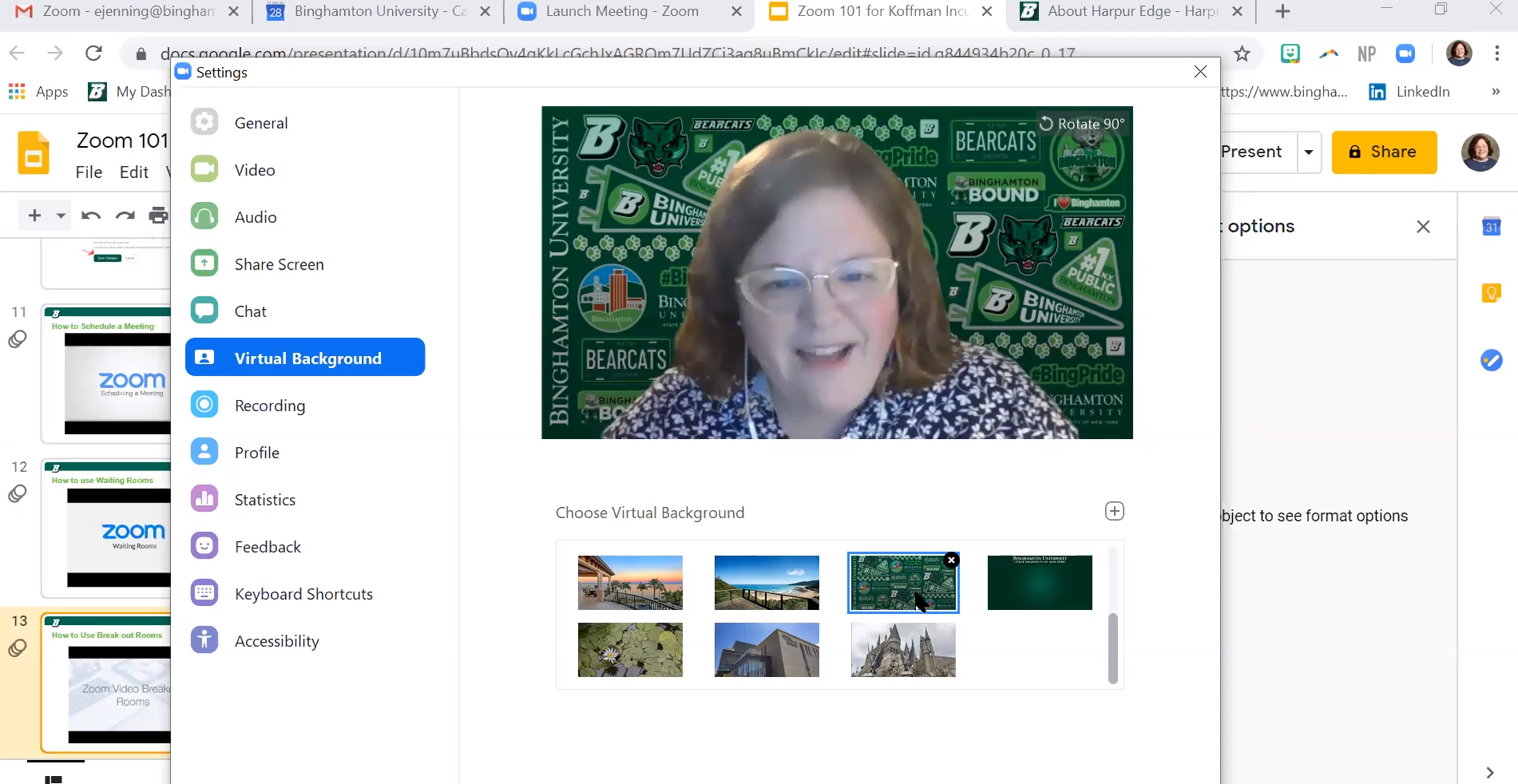Click the Zoom browser extension icon

click(x=1405, y=53)
